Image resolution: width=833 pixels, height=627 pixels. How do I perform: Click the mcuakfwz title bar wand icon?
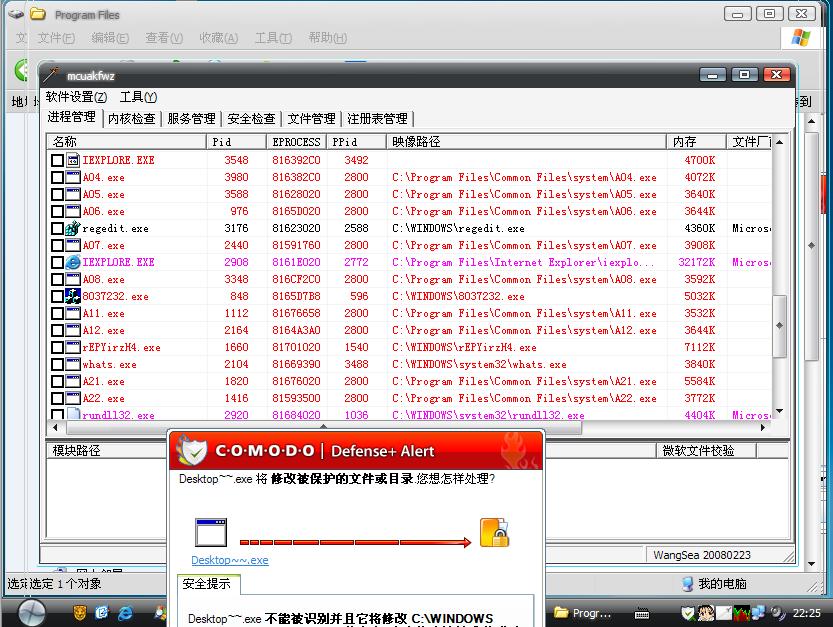[x=52, y=75]
